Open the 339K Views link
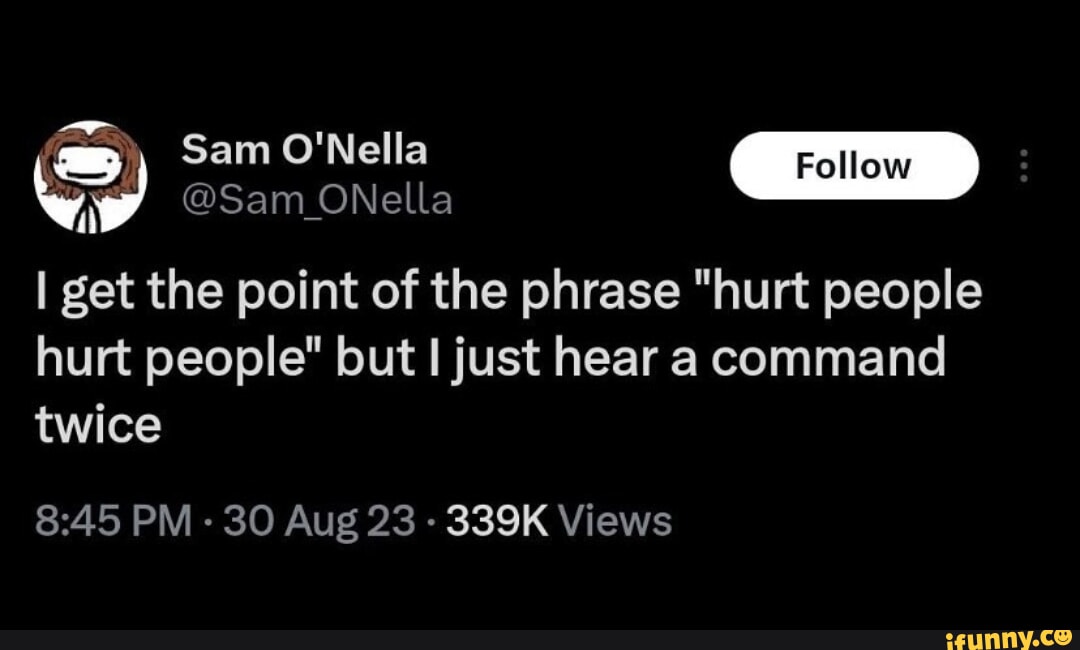 556,519
